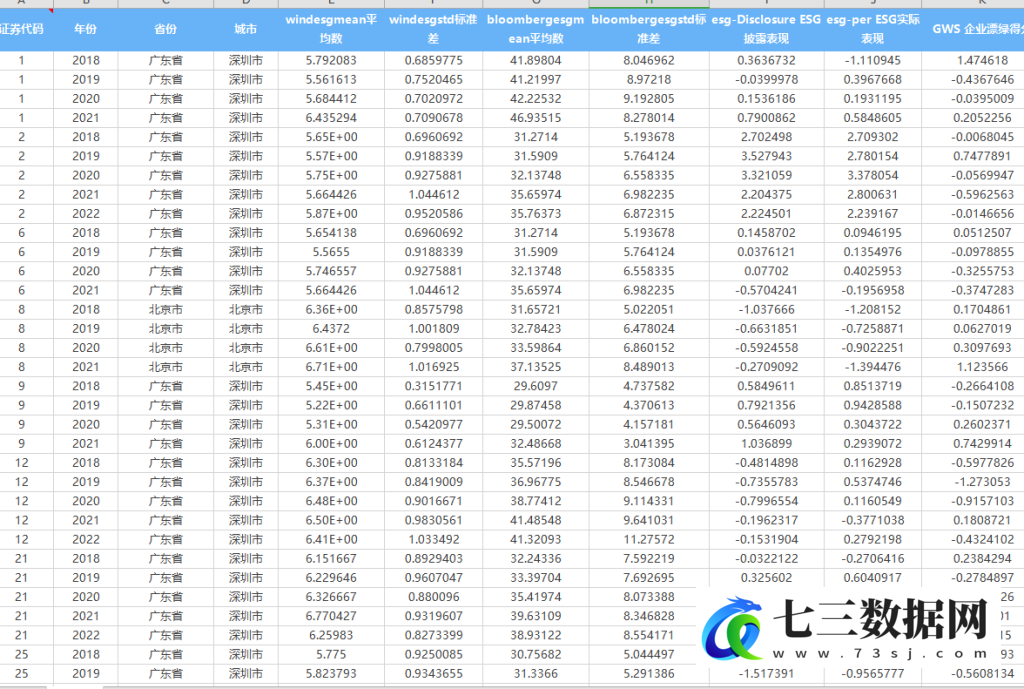The width and height of the screenshot is (1024, 689).
Task: Select the value 5.5655
Action: (331, 252)
